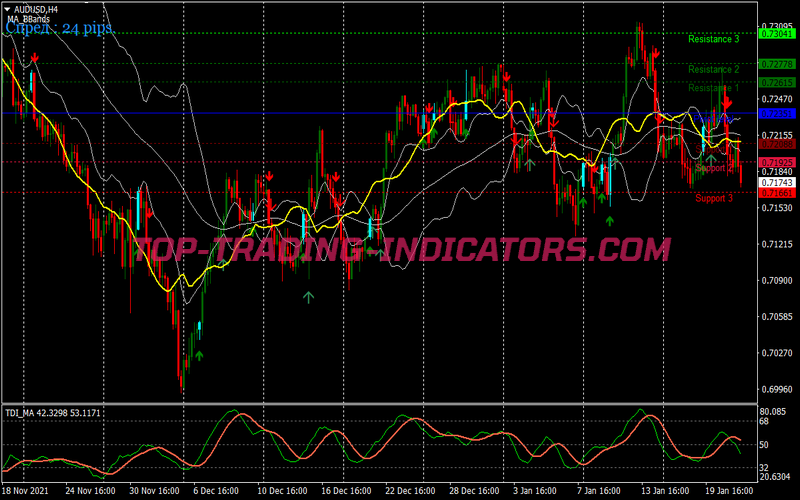The height and width of the screenshot is (500, 800).
Task: Click the 24 Nov 16:00 time label
Action: (90, 490)
